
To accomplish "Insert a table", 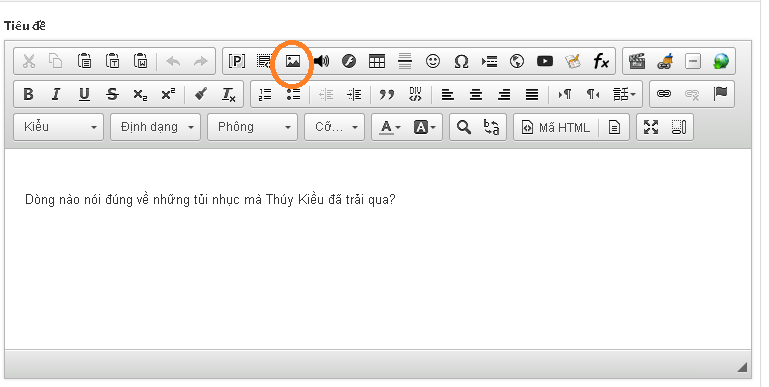I will tap(377, 61).
